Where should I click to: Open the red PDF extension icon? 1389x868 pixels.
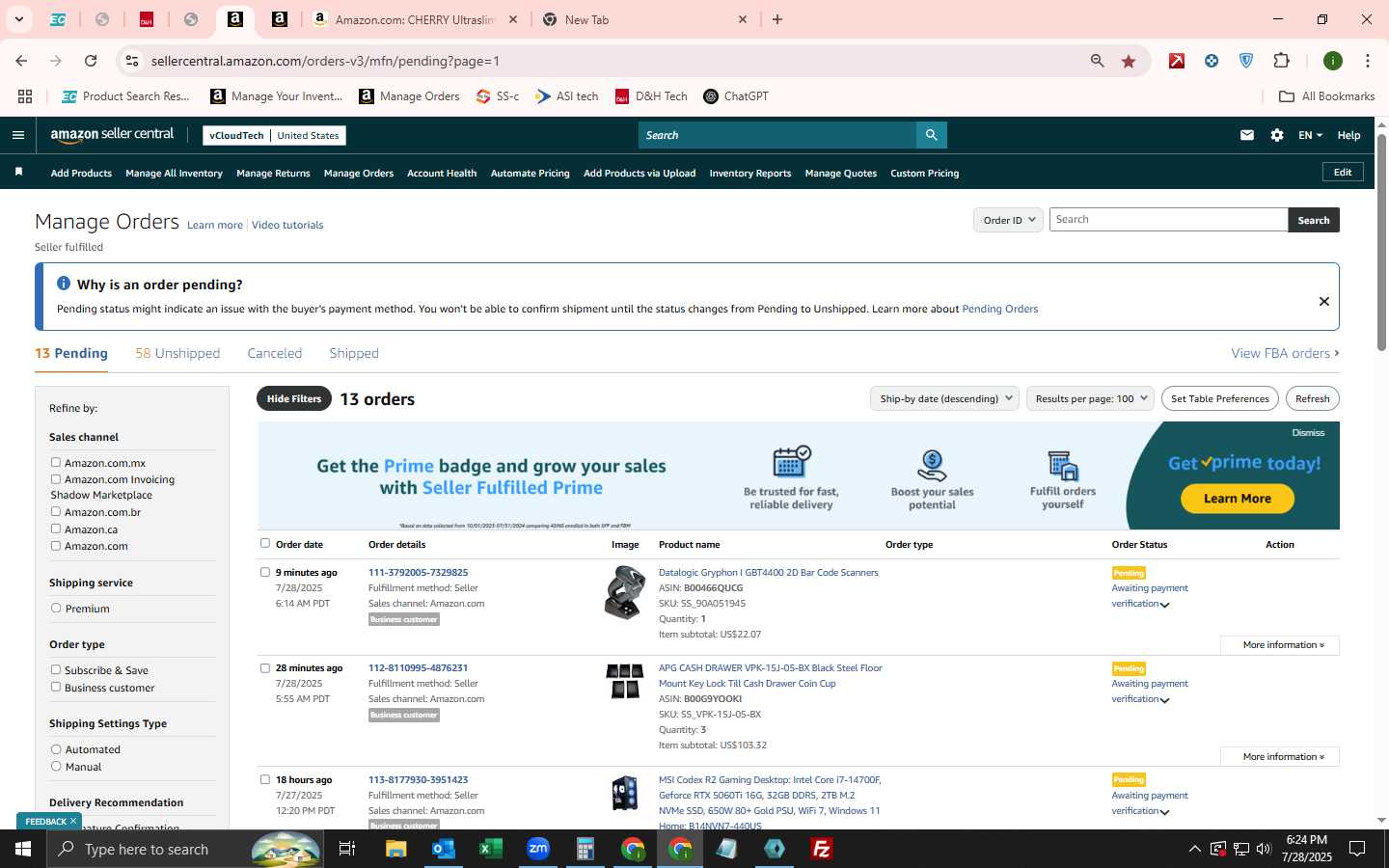1177,61
